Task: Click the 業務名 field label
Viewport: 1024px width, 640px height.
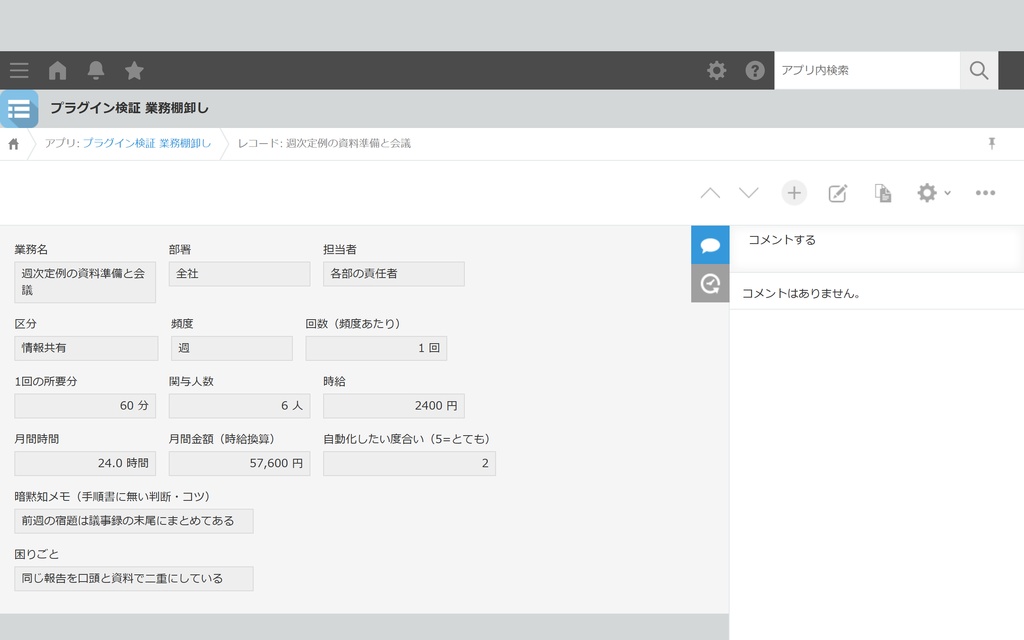Action: coord(31,249)
